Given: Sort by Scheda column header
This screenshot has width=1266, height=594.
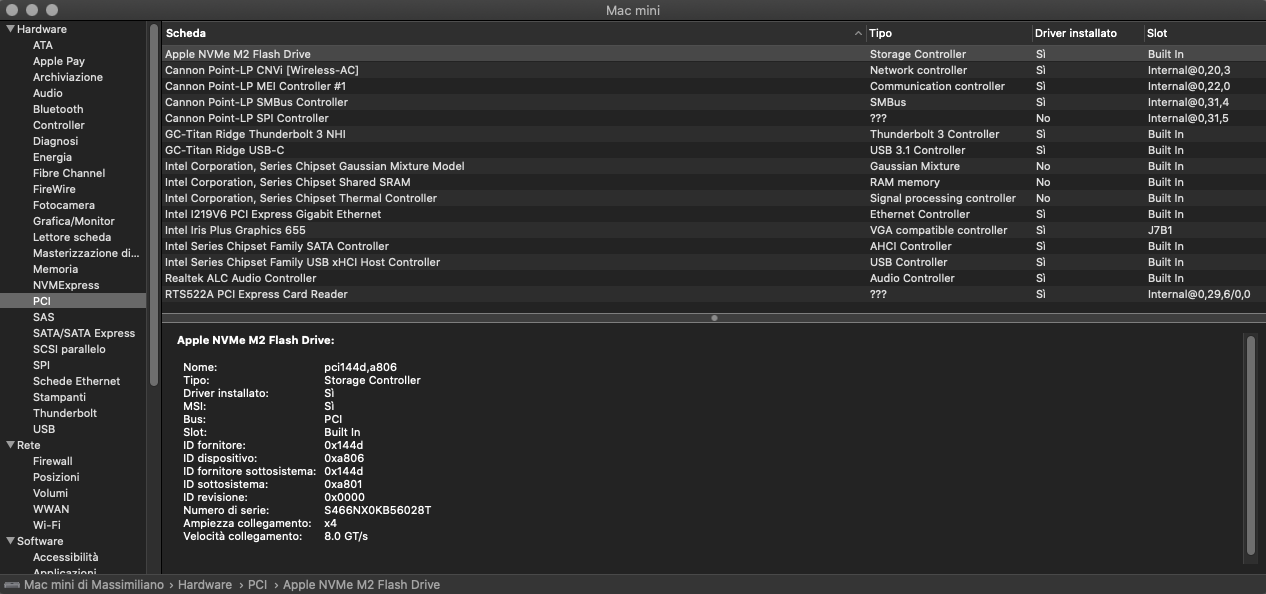Looking at the screenshot, I should coord(514,33).
